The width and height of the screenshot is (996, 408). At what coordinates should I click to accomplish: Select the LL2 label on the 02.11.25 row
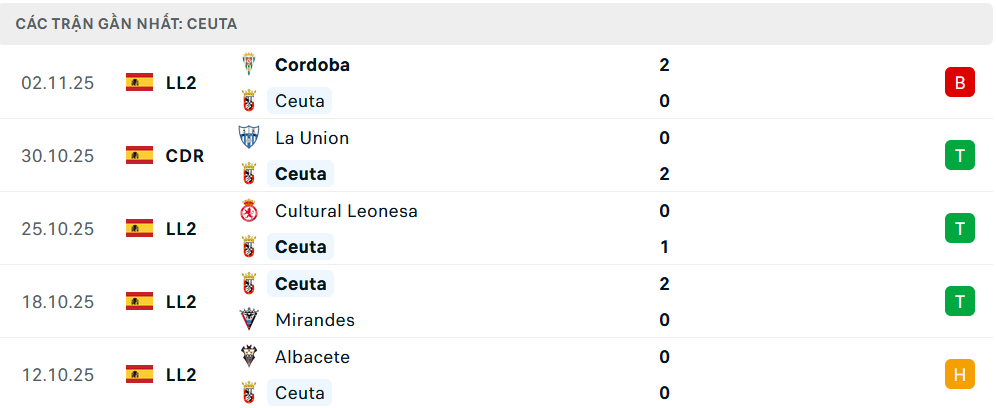[181, 82]
